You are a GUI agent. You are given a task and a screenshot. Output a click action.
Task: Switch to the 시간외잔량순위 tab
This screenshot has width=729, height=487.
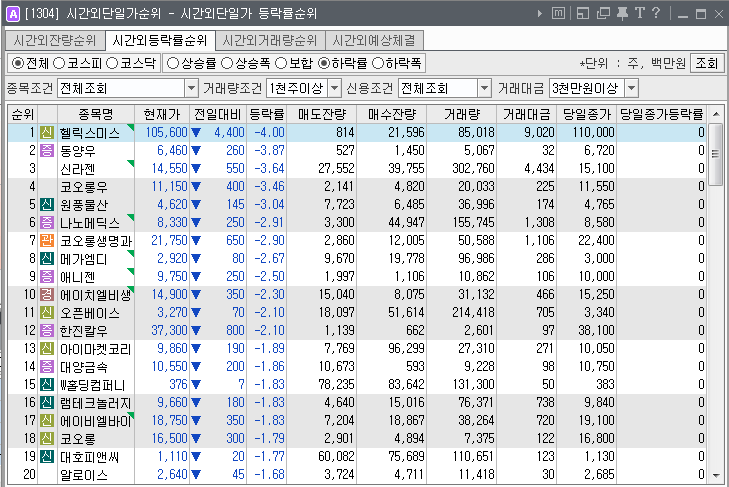(x=55, y=41)
